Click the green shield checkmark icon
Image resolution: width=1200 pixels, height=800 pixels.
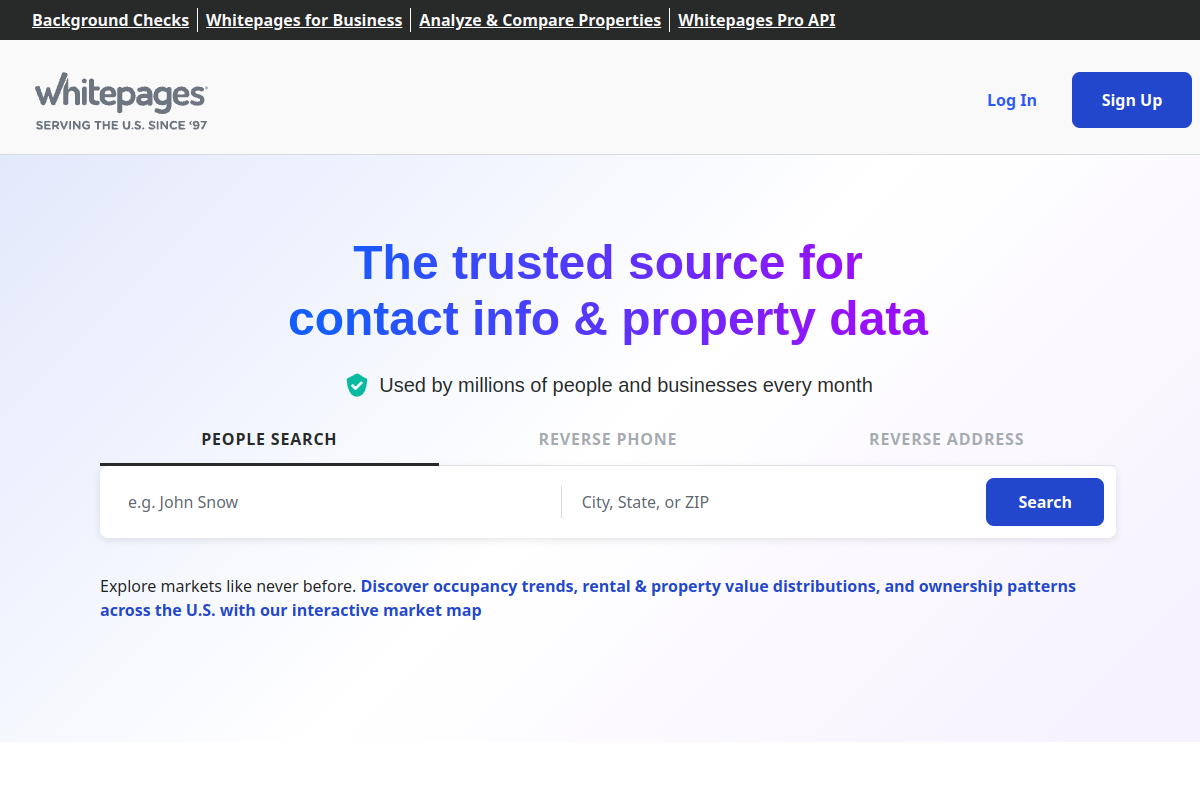pyautogui.click(x=357, y=385)
